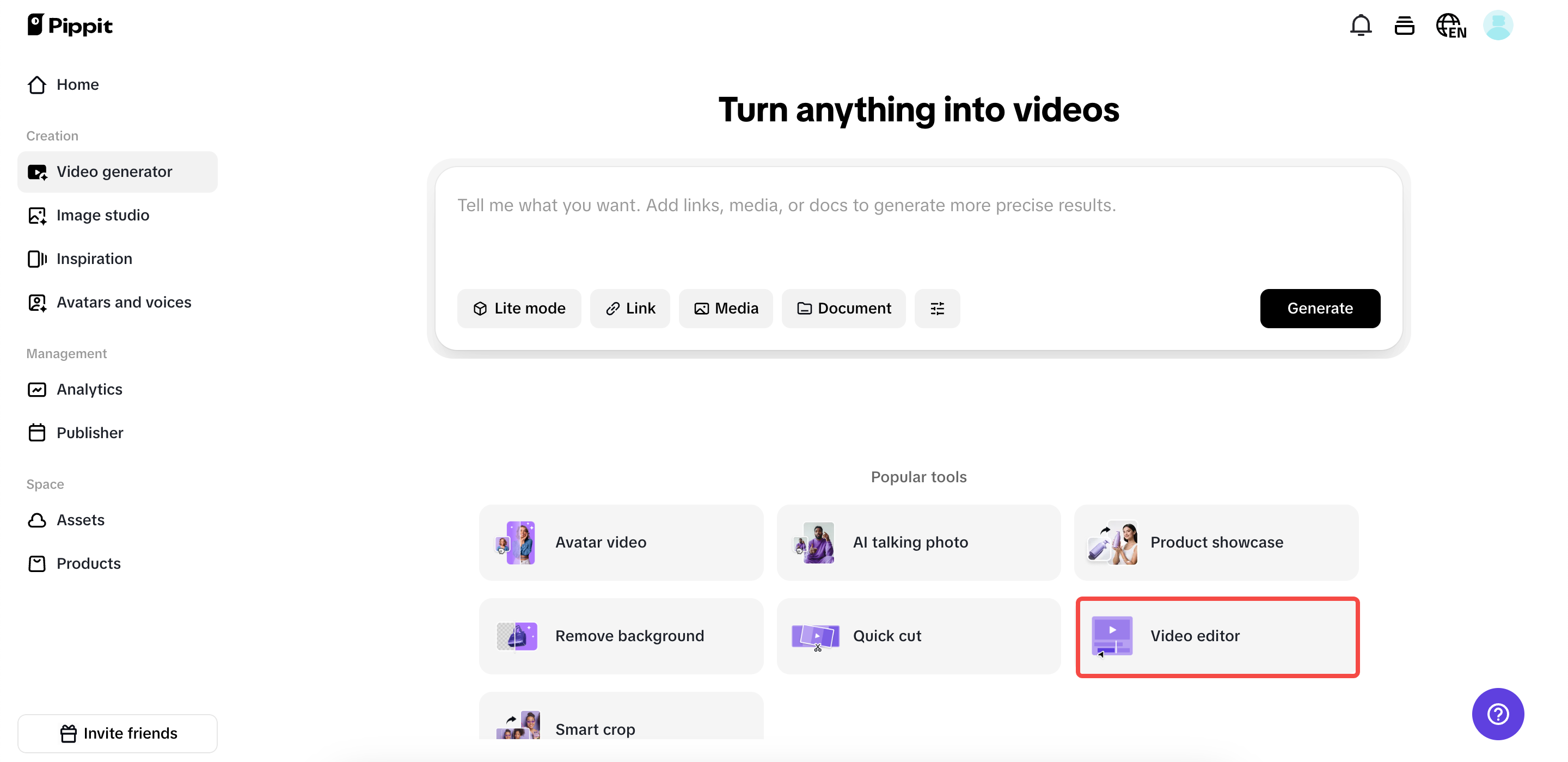The width and height of the screenshot is (1568, 762).
Task: Toggle Lite mode
Action: [519, 309]
